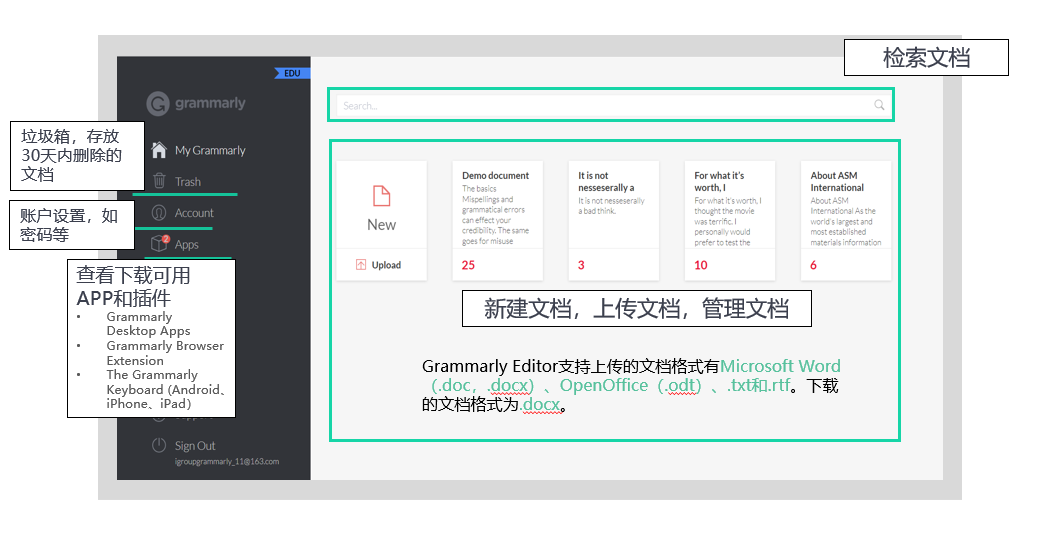Image resolution: width=1042 pixels, height=538 pixels.
Task: Click the Account profile icon
Action: (159, 213)
